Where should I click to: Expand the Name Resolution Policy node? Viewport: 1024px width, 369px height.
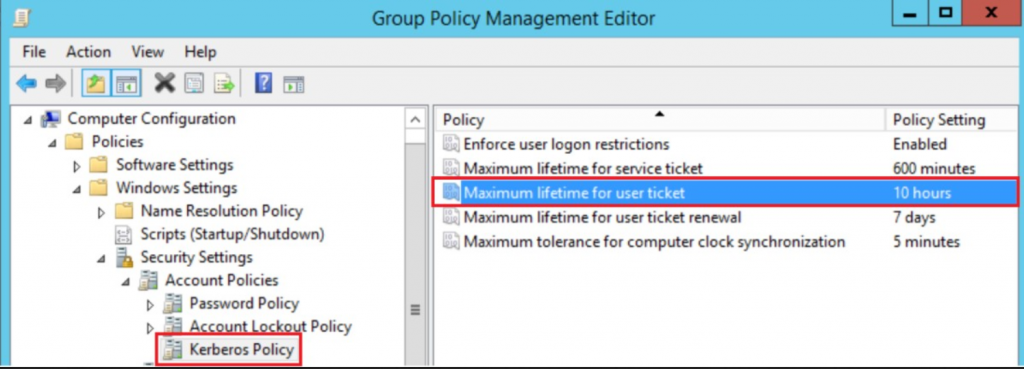[101, 212]
